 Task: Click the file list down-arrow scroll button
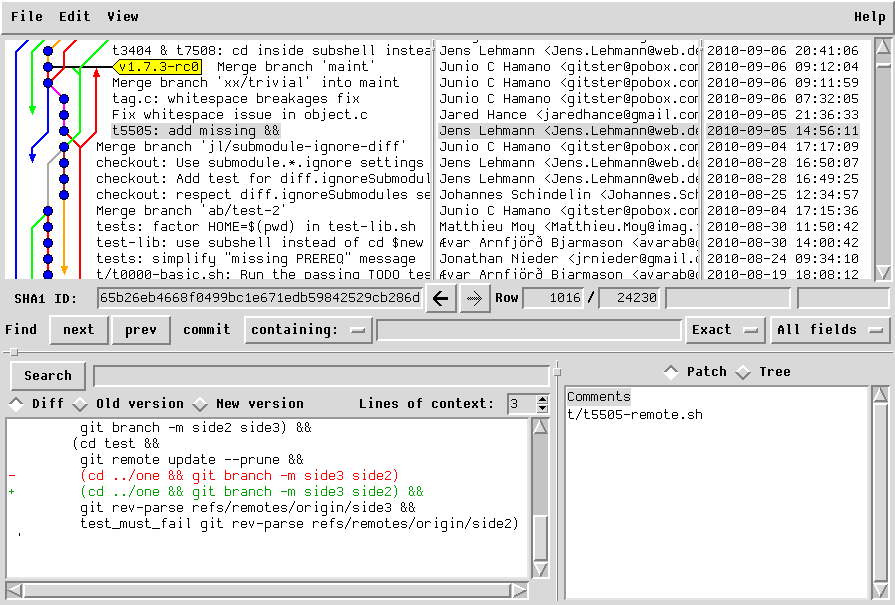pos(880,590)
